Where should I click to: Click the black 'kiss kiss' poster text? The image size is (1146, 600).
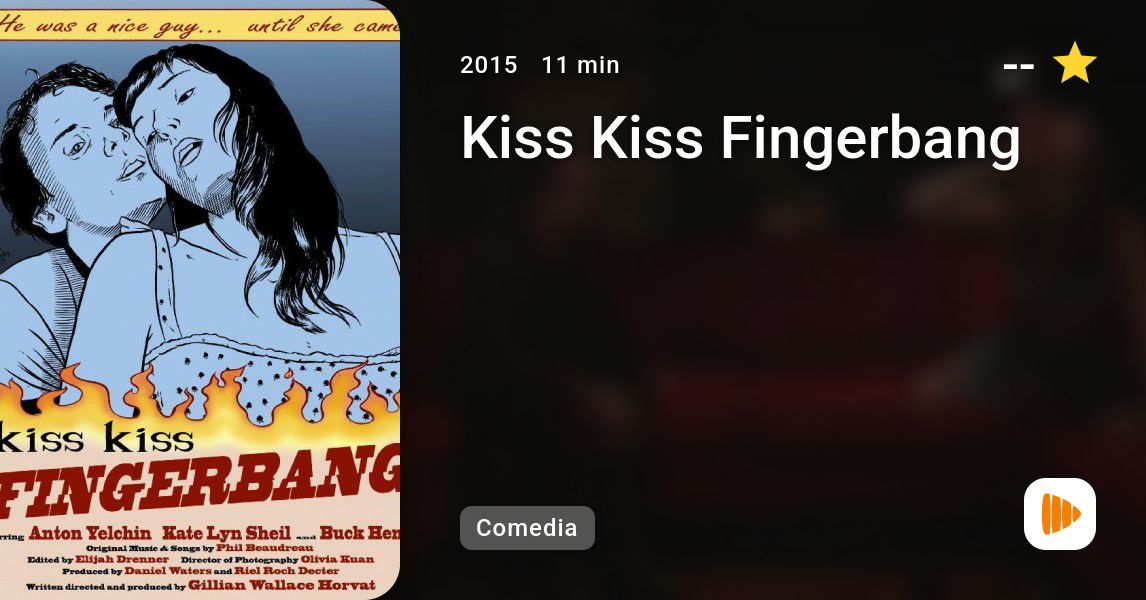[x=97, y=438]
